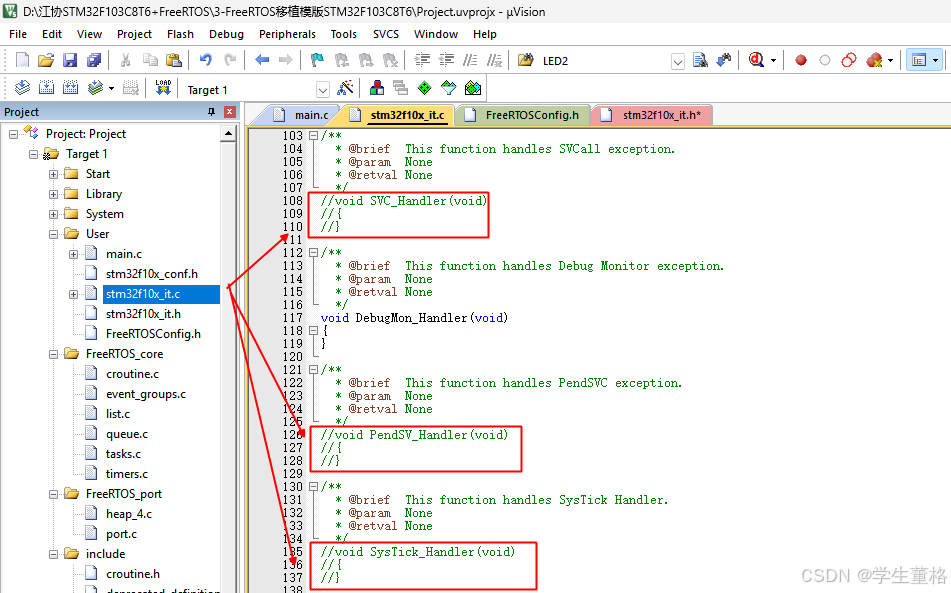Pin the Project panel
This screenshot has width=951, height=593.
coord(211,112)
